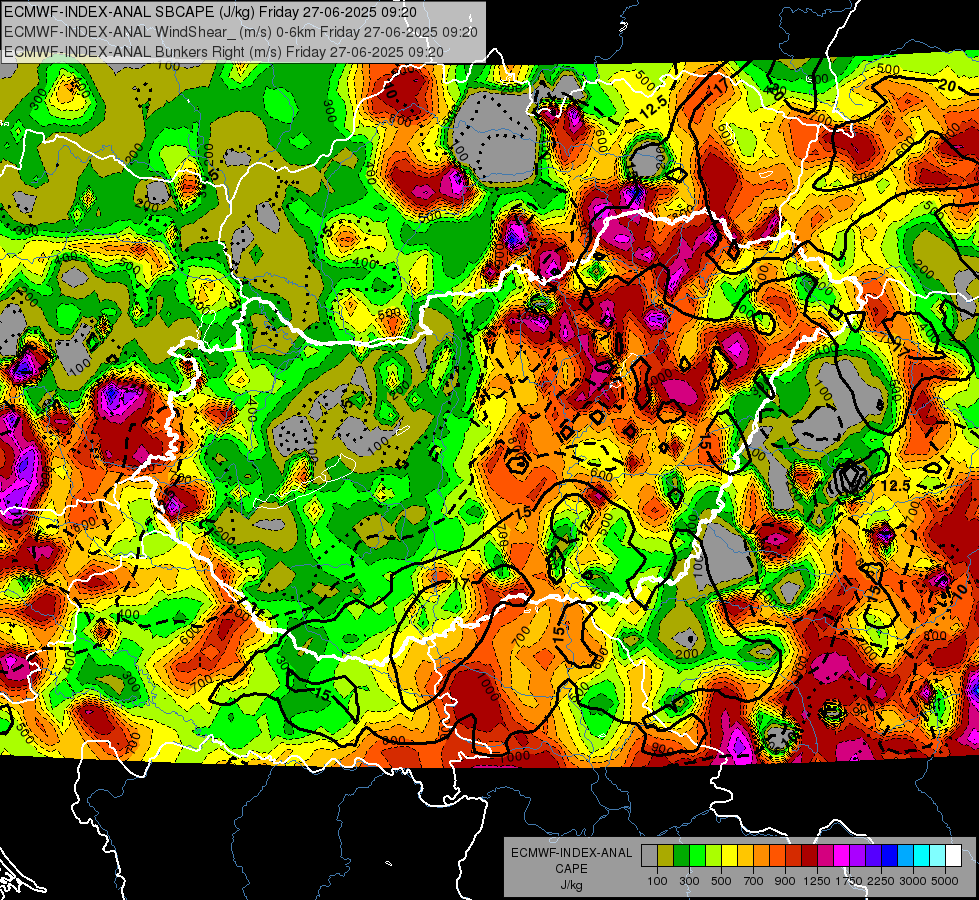The width and height of the screenshot is (979, 900).
Task: Click the 500 legend tick label
Action: click(721, 881)
